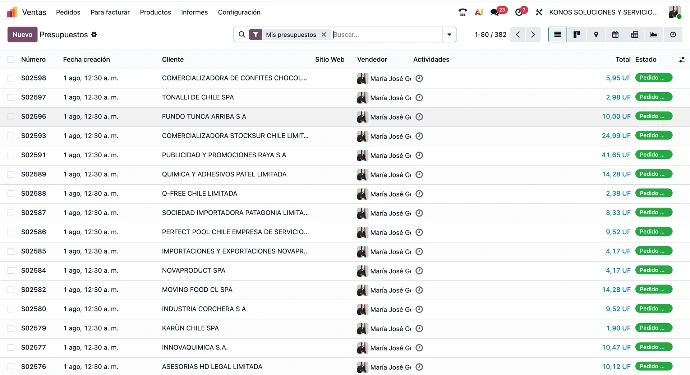Tick checkbox for order S02593
The height and width of the screenshot is (375, 690).
[11, 136]
